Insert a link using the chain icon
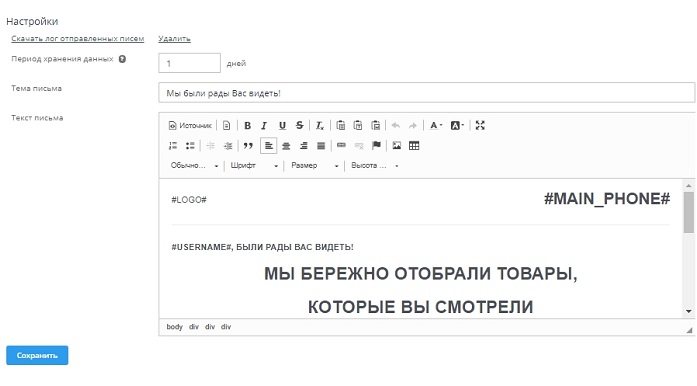Screen dimensions: 697x386 pyautogui.click(x=341, y=145)
